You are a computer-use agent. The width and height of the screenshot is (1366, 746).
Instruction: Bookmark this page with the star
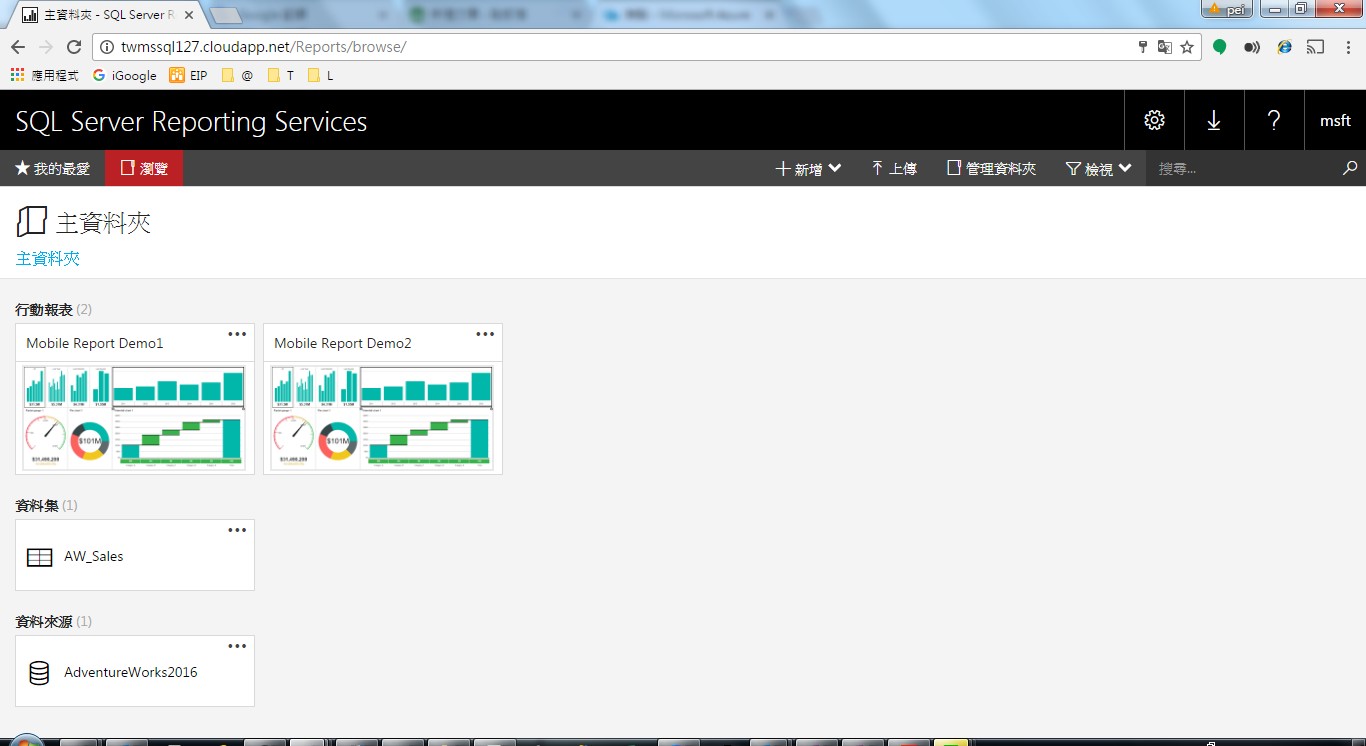1187,47
